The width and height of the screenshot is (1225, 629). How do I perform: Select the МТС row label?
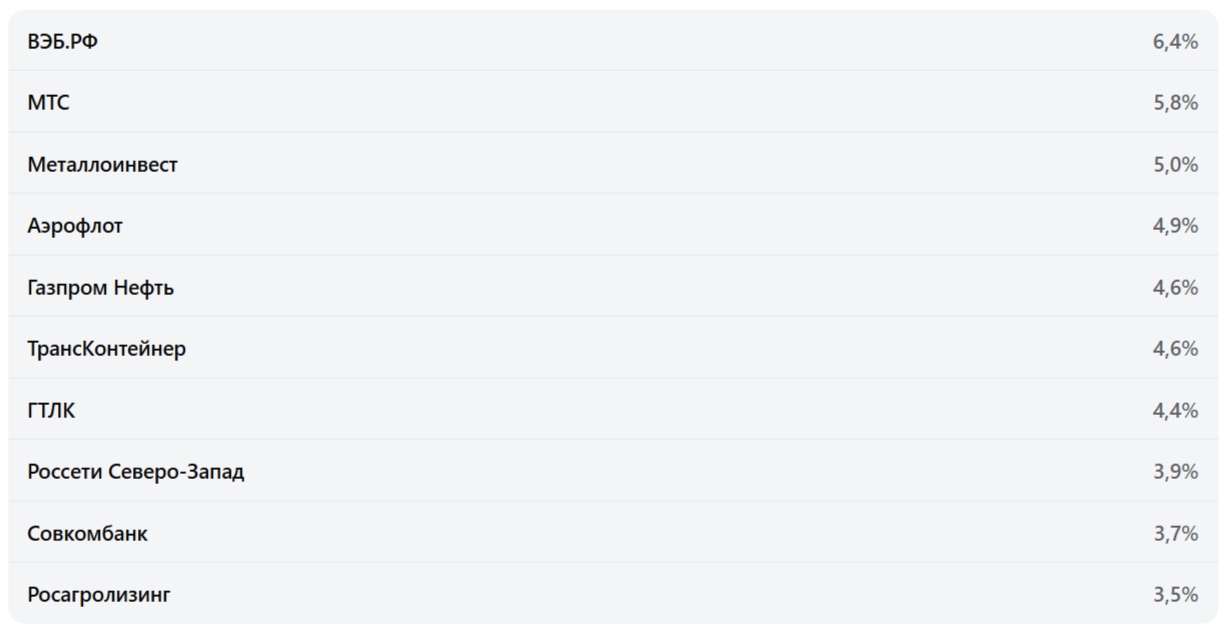tap(49, 103)
